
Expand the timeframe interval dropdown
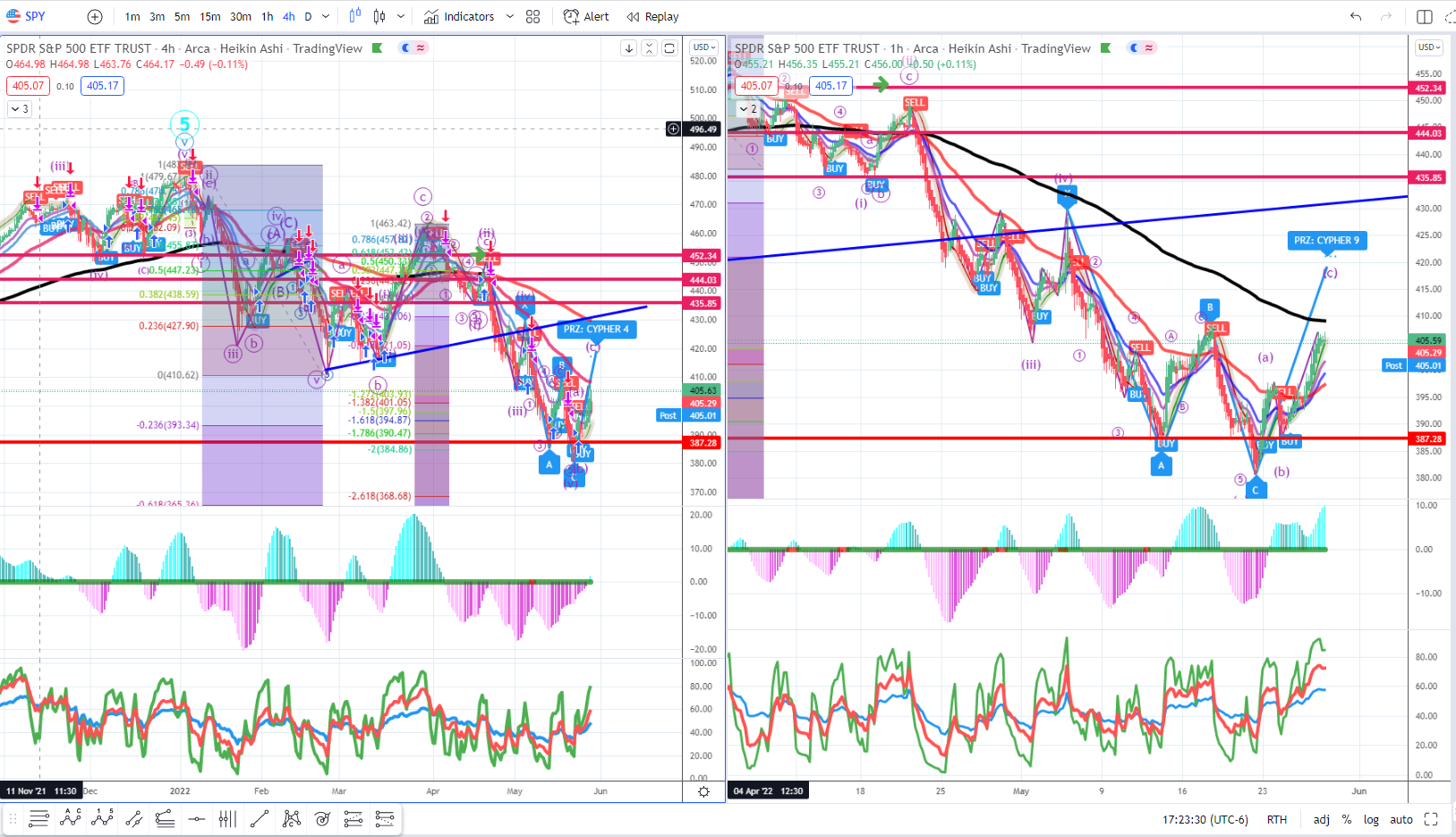click(x=326, y=16)
